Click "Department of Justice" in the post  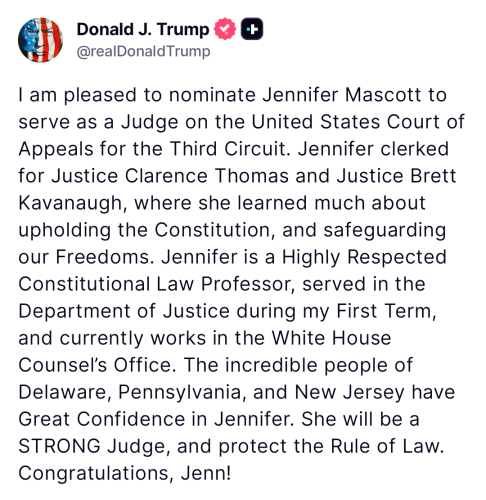[x=124, y=311]
